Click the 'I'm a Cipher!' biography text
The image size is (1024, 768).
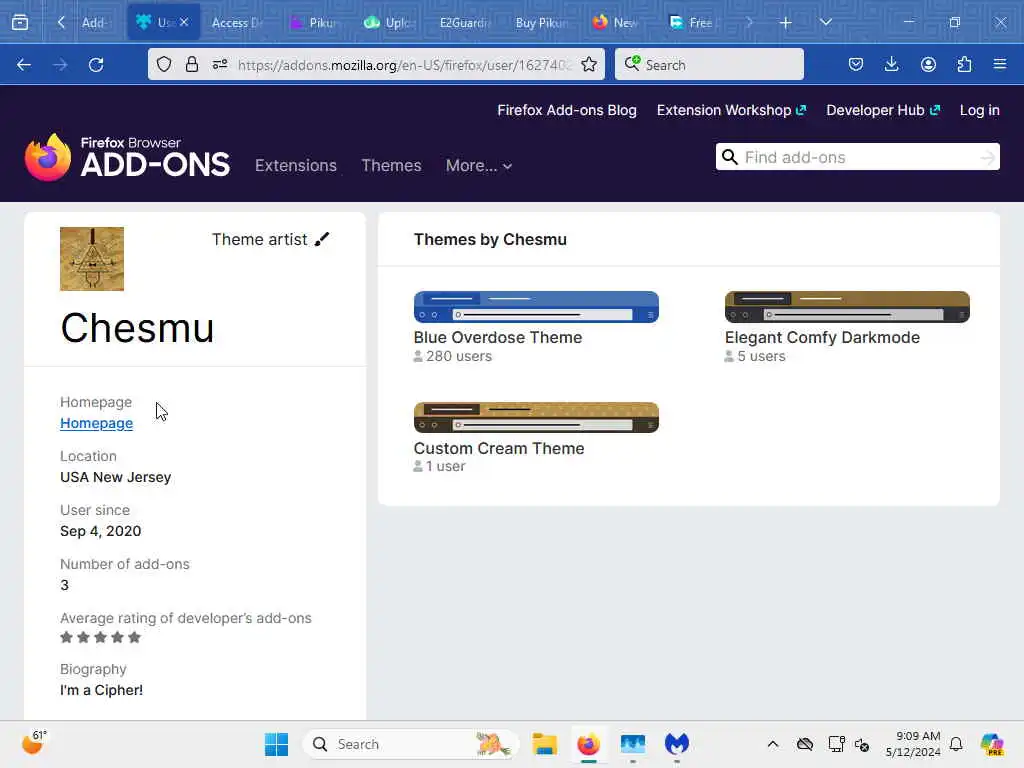click(101, 690)
